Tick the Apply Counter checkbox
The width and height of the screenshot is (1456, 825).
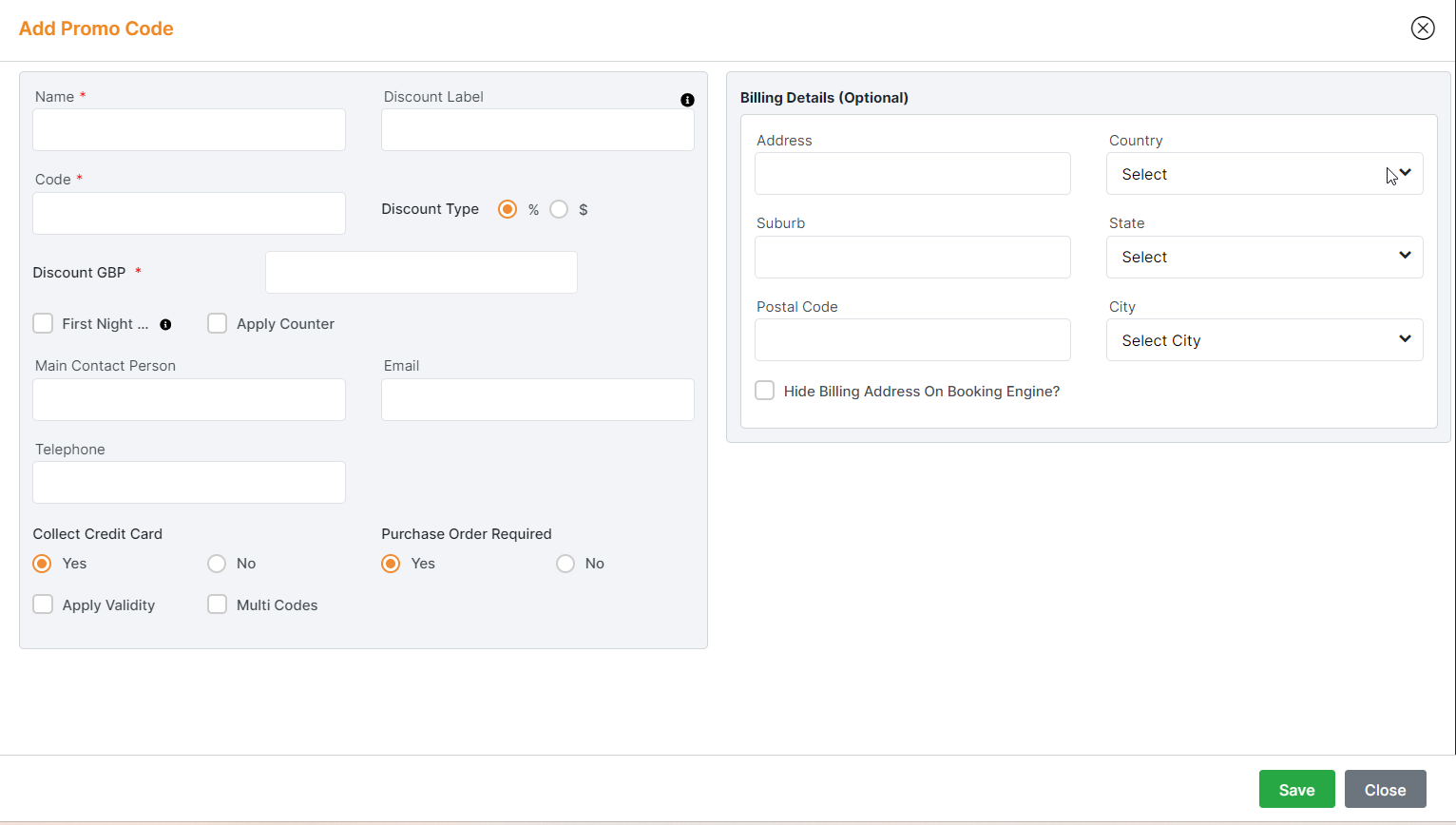click(218, 323)
